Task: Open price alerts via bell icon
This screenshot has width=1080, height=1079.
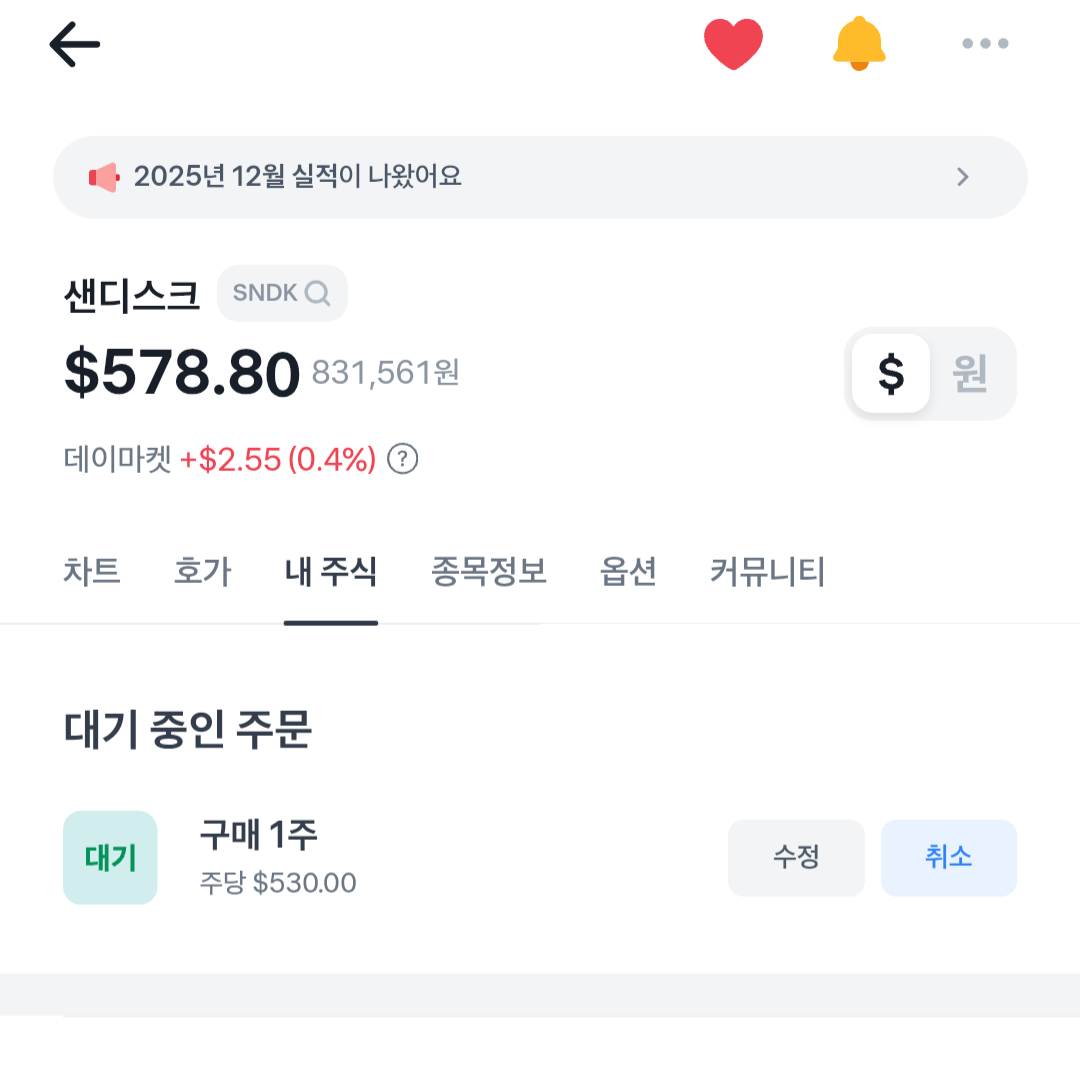Action: point(859,45)
